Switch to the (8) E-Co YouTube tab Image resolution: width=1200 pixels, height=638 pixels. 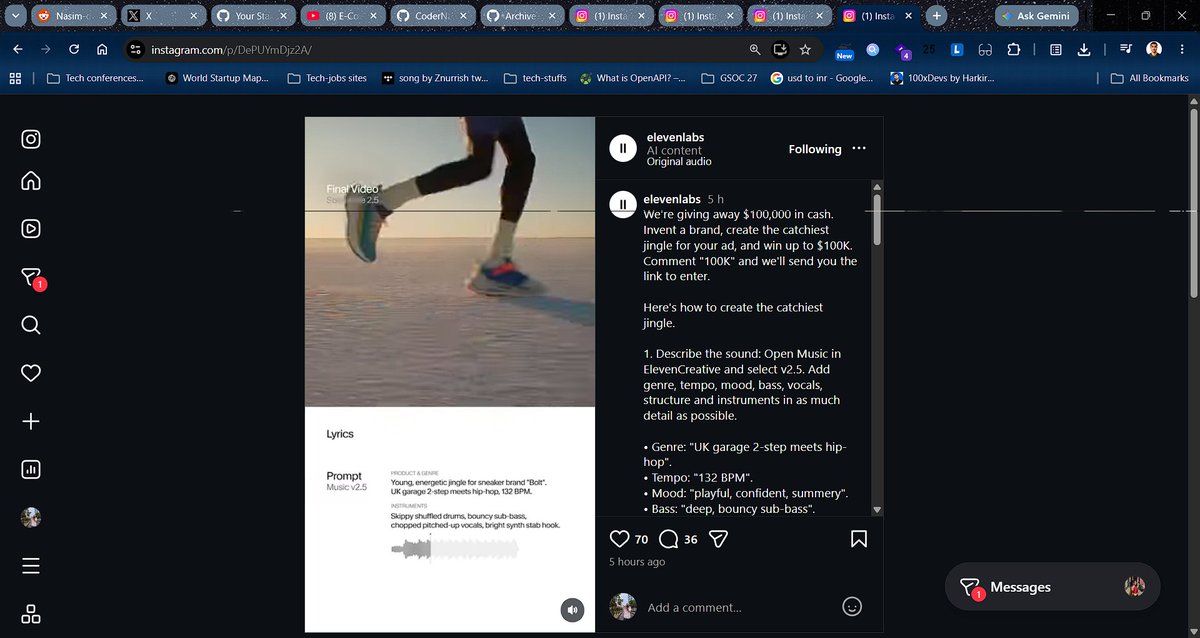(x=341, y=16)
